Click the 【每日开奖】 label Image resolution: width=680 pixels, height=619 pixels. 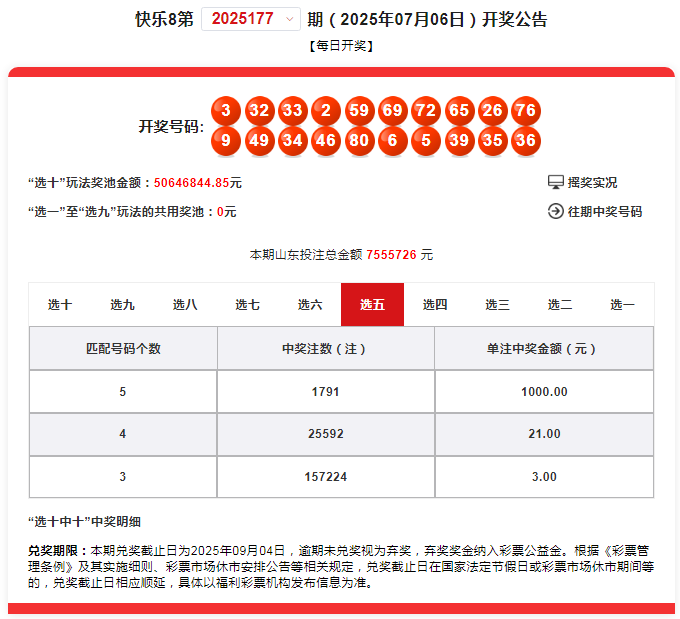(x=341, y=46)
